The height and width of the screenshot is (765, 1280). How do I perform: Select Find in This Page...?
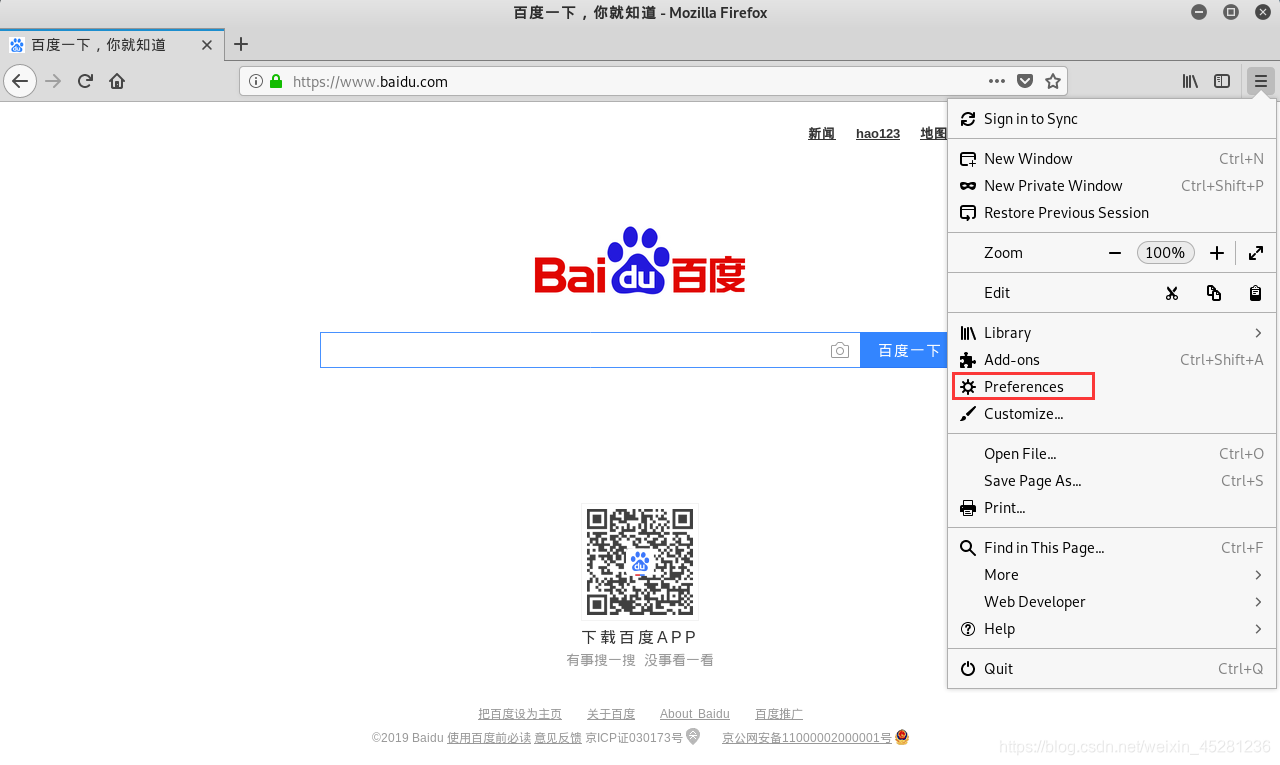(1112, 548)
